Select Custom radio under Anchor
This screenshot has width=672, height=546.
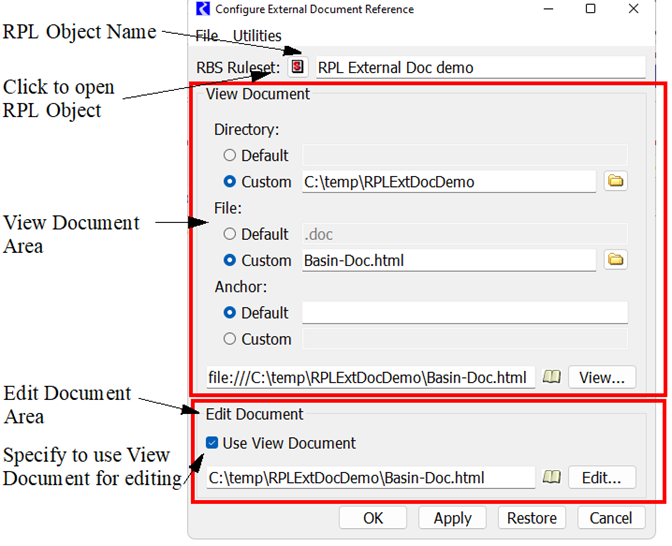click(x=230, y=339)
